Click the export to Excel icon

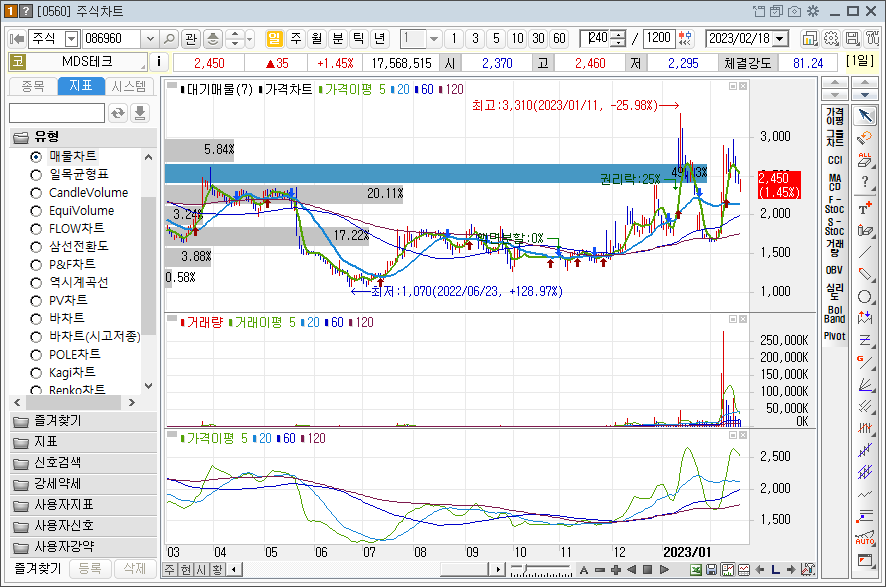(x=697, y=569)
